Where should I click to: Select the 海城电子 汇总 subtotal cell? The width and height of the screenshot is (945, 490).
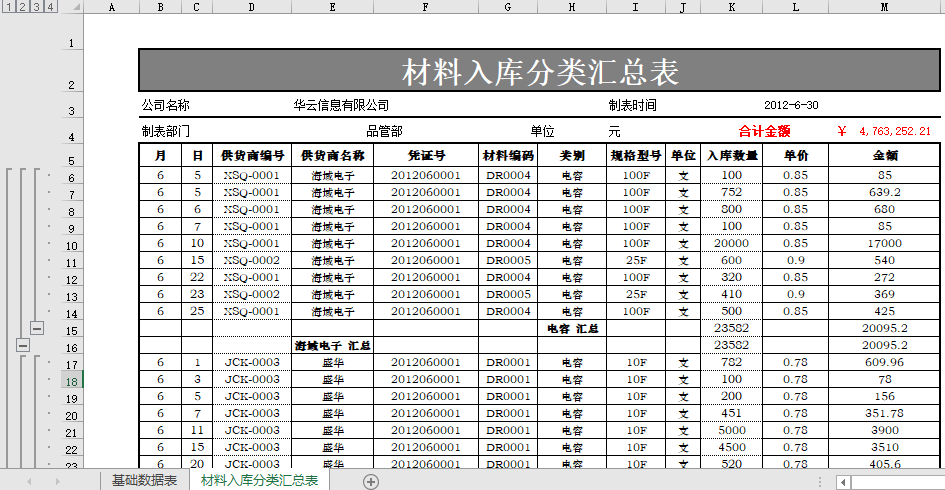[331, 345]
